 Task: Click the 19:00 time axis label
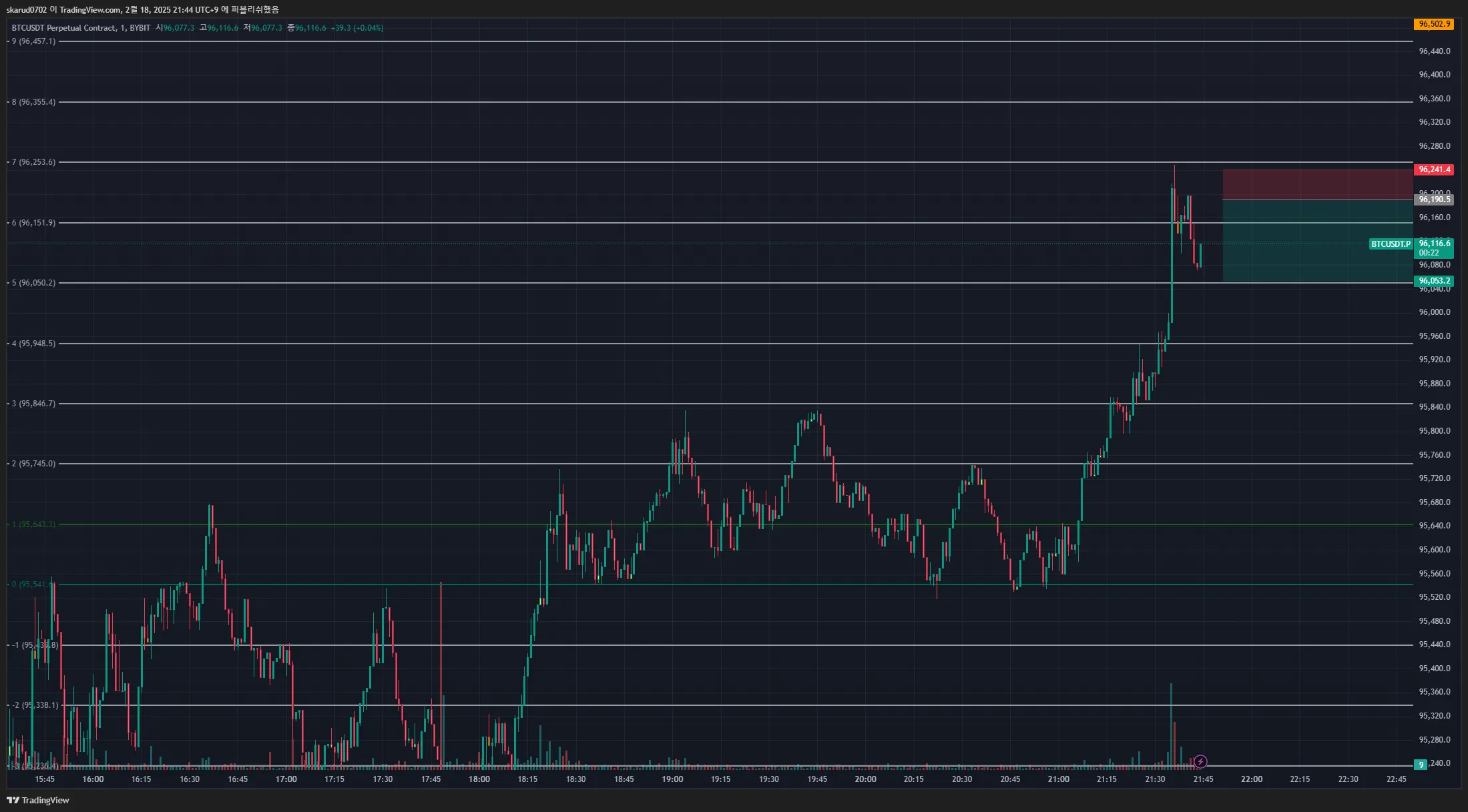tap(672, 779)
